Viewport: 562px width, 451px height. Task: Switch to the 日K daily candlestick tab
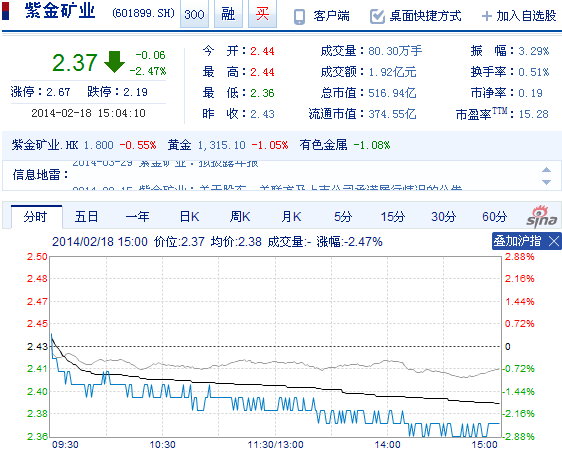(x=189, y=217)
